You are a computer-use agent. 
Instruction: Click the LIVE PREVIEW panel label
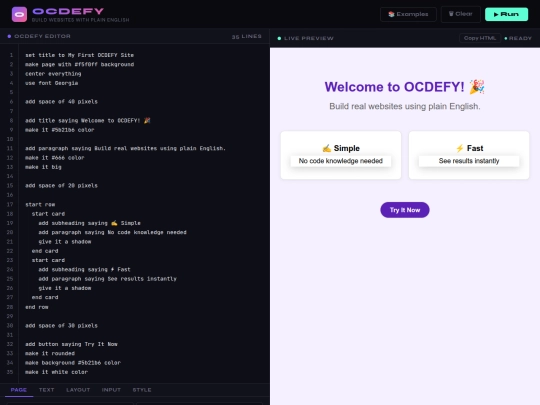click(309, 38)
